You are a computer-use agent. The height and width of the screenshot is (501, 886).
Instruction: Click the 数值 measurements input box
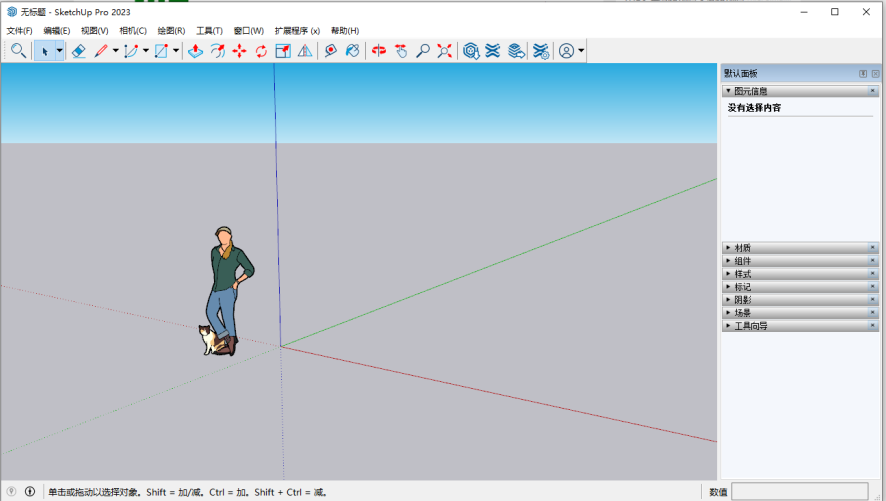[800, 491]
